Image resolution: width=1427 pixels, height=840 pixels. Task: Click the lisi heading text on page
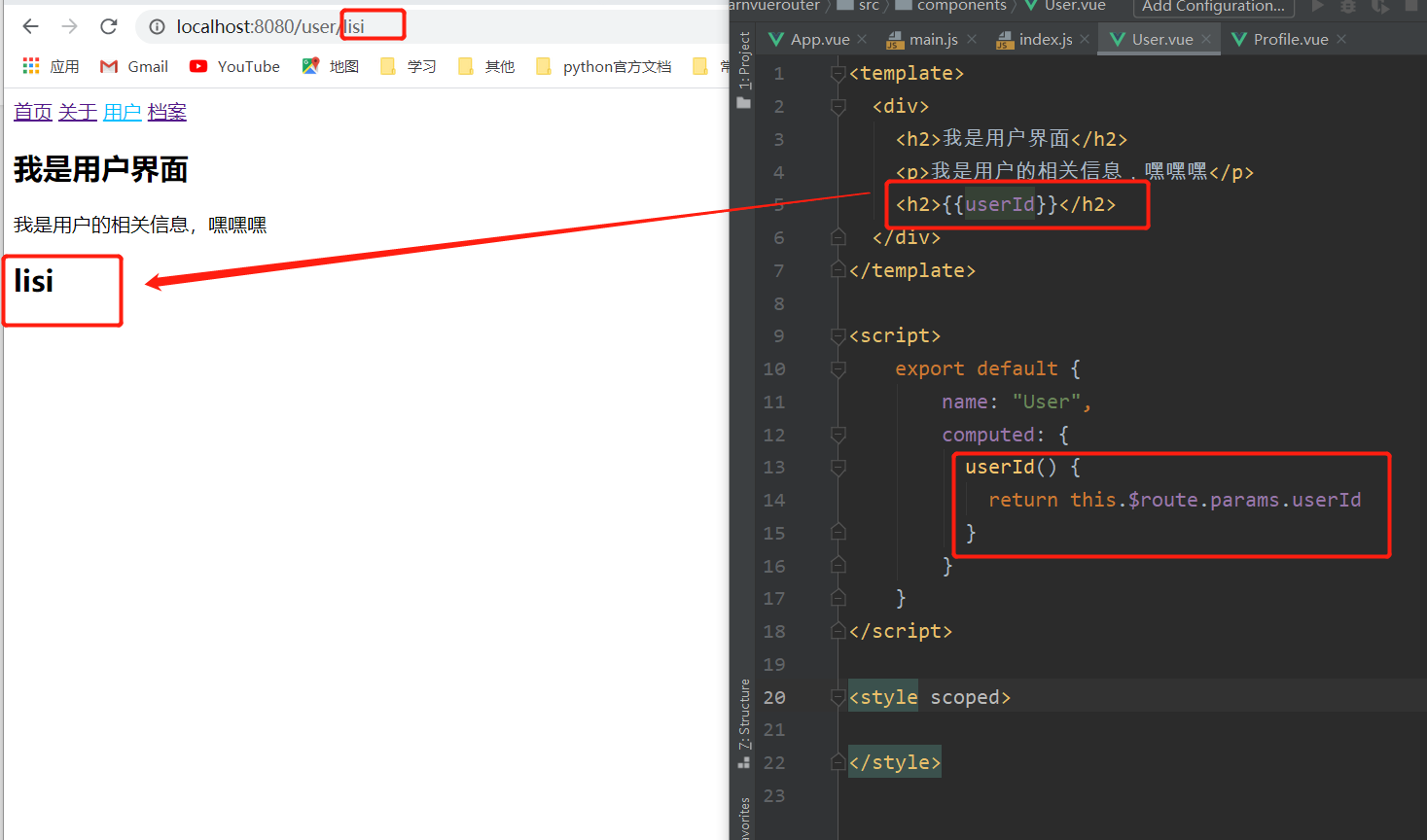(34, 281)
